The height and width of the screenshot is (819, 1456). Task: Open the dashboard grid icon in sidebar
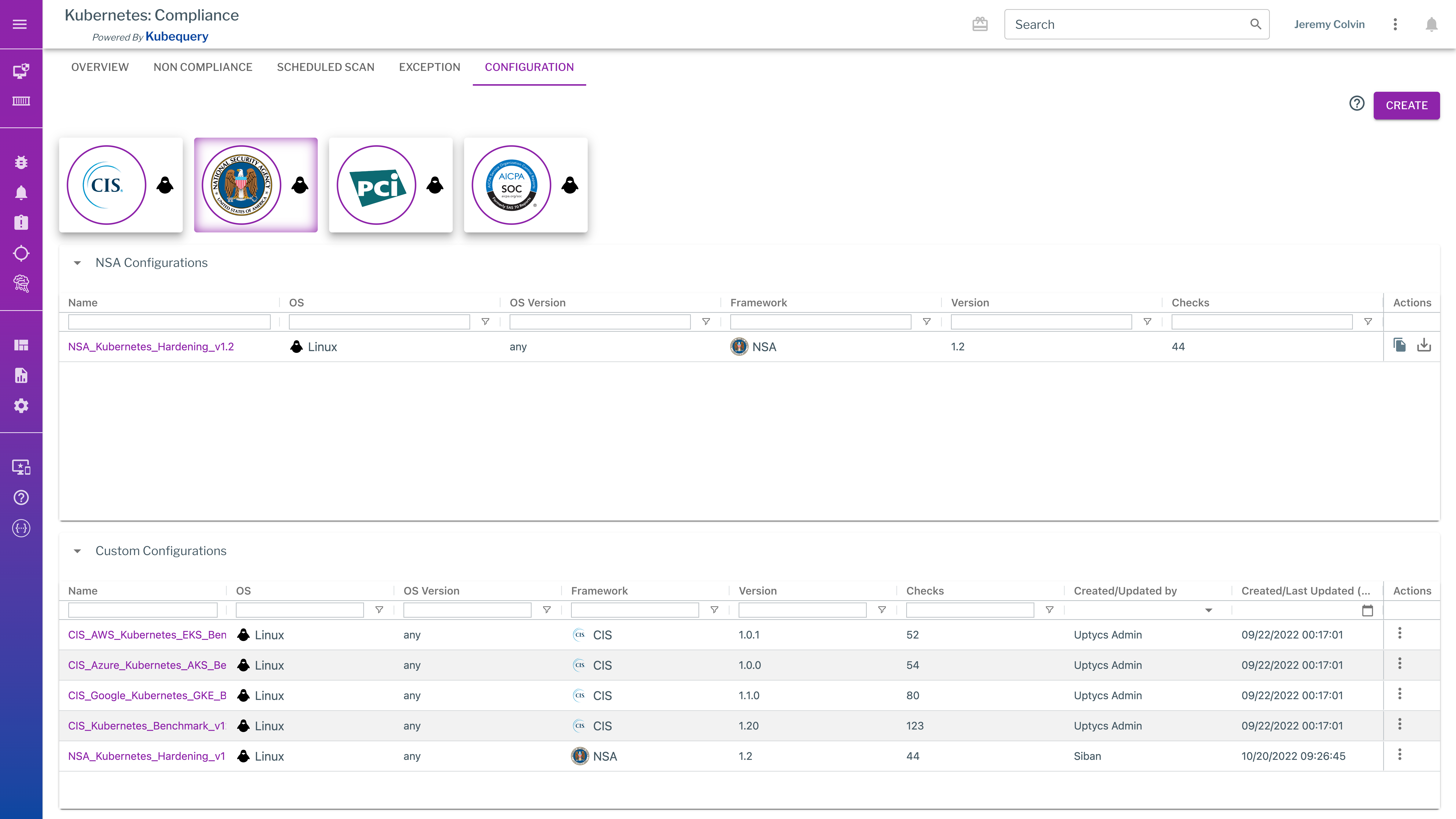pyautogui.click(x=21, y=345)
